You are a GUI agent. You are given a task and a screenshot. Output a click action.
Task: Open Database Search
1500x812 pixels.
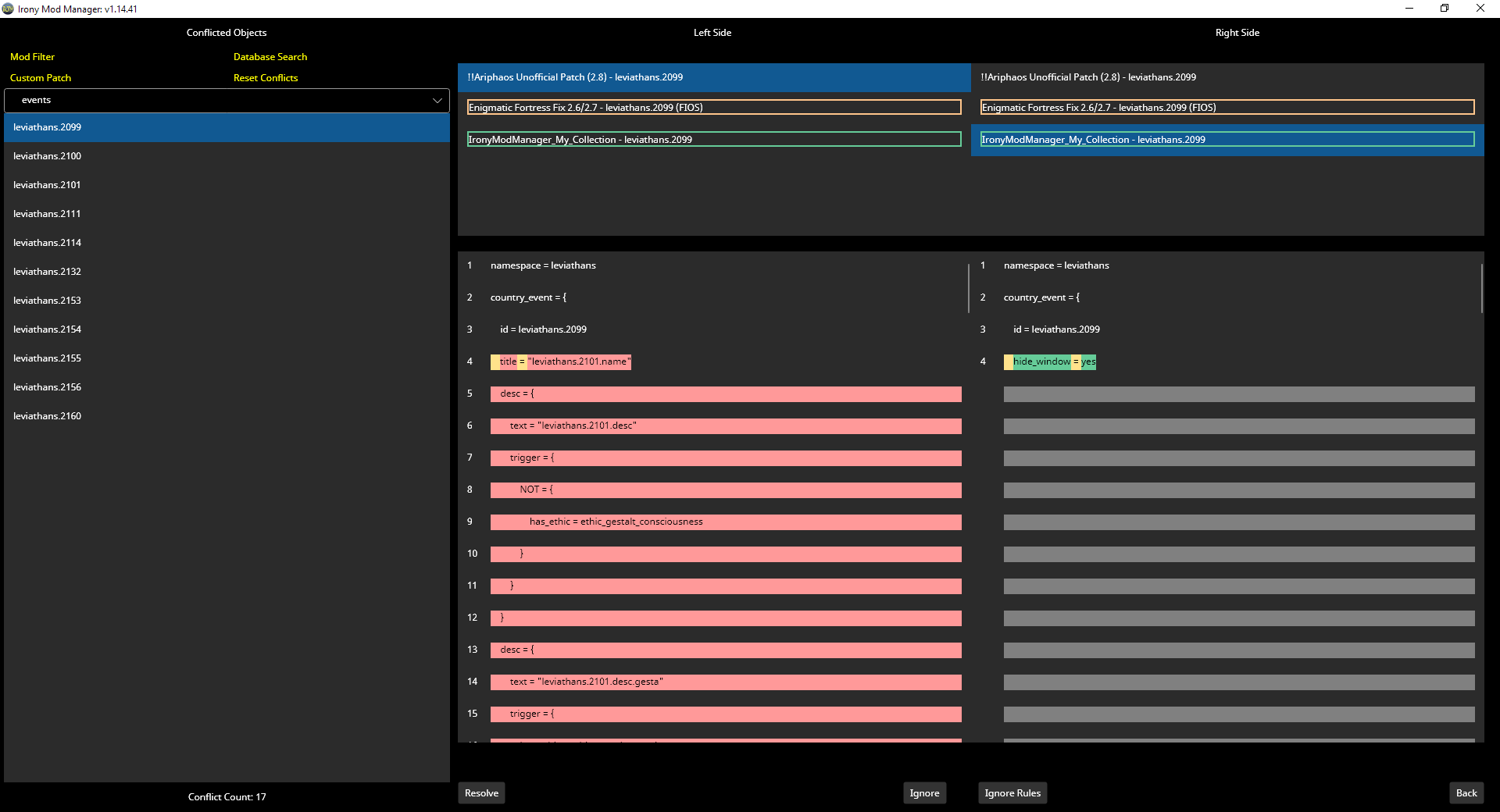tap(270, 57)
